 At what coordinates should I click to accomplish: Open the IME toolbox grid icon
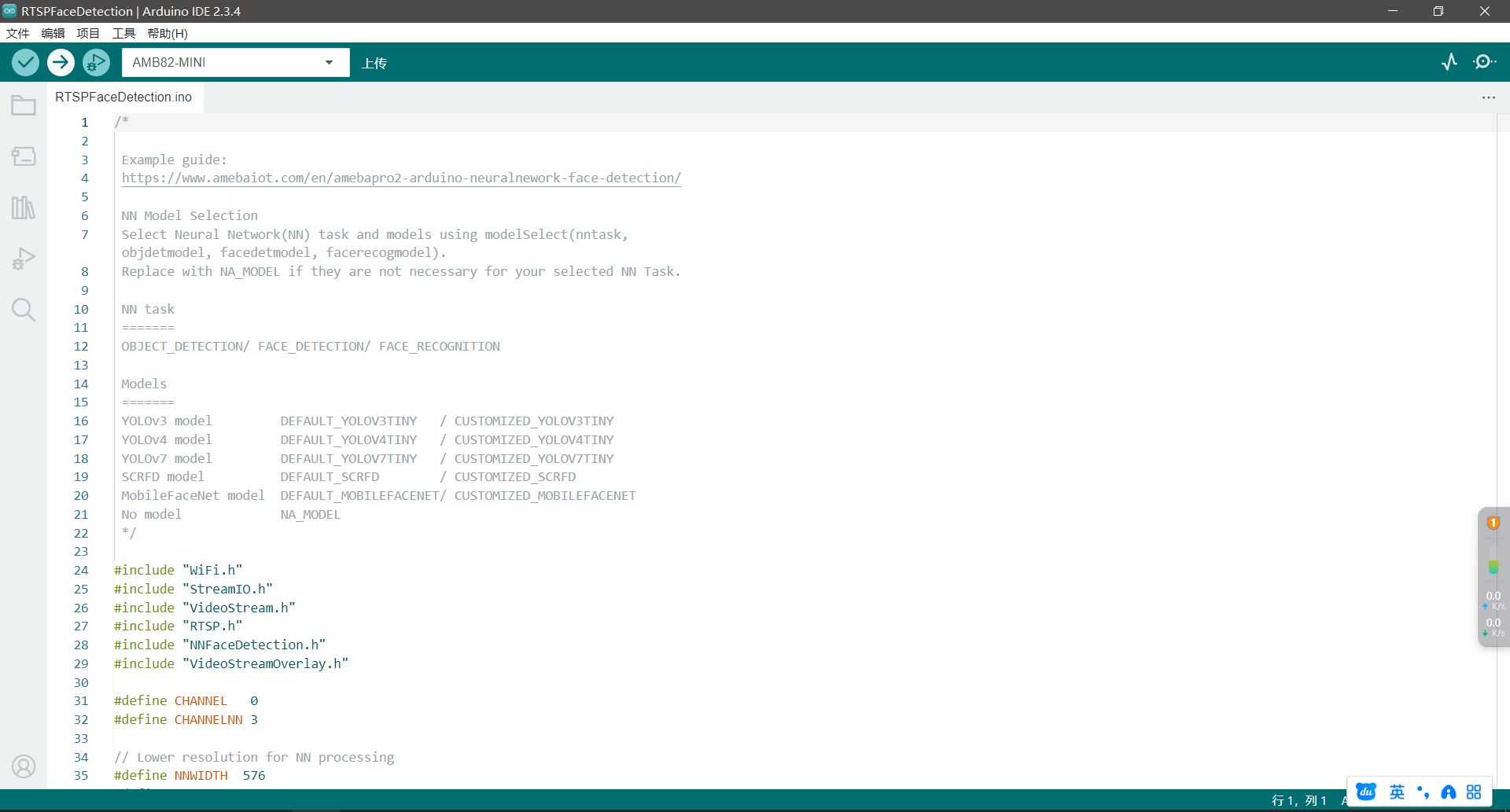1474,792
